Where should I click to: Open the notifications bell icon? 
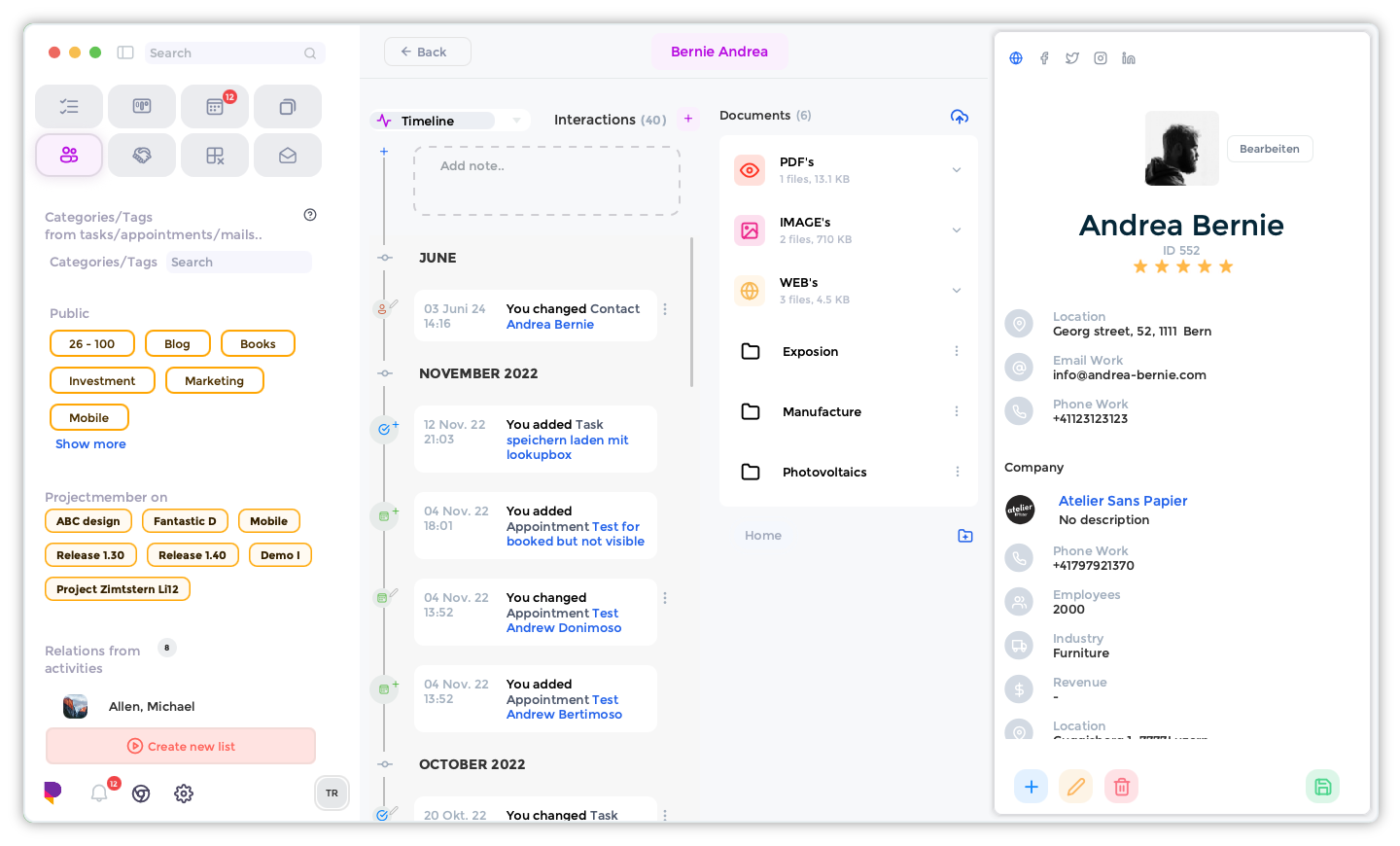99,793
